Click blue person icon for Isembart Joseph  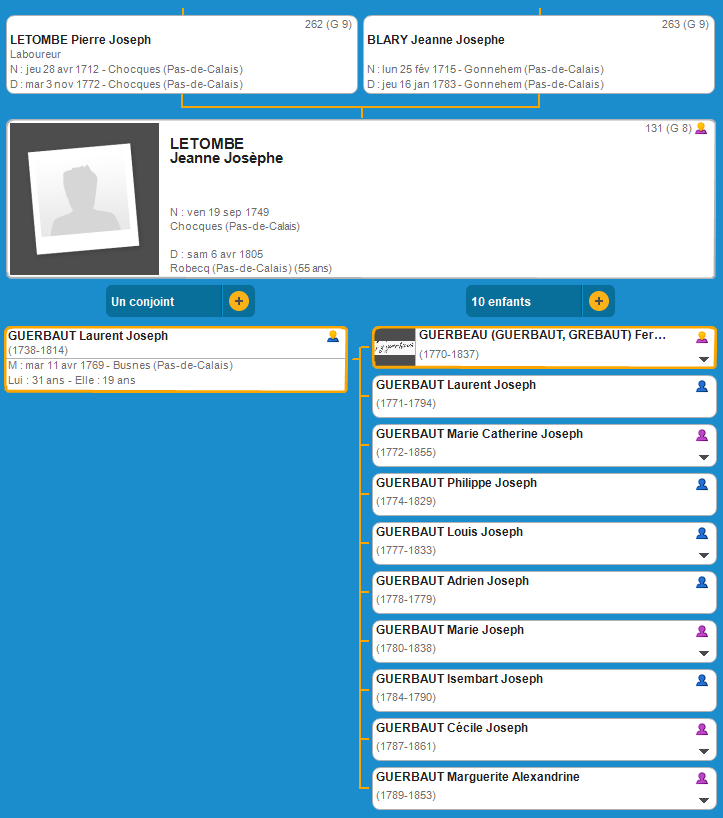click(x=702, y=680)
